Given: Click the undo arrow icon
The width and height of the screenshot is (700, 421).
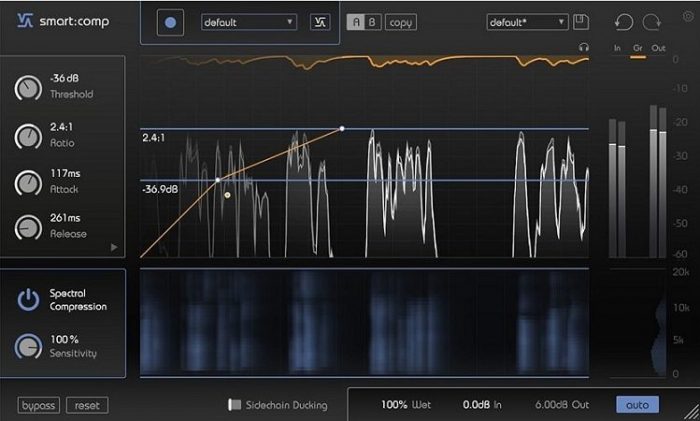Looking at the screenshot, I should 626,22.
